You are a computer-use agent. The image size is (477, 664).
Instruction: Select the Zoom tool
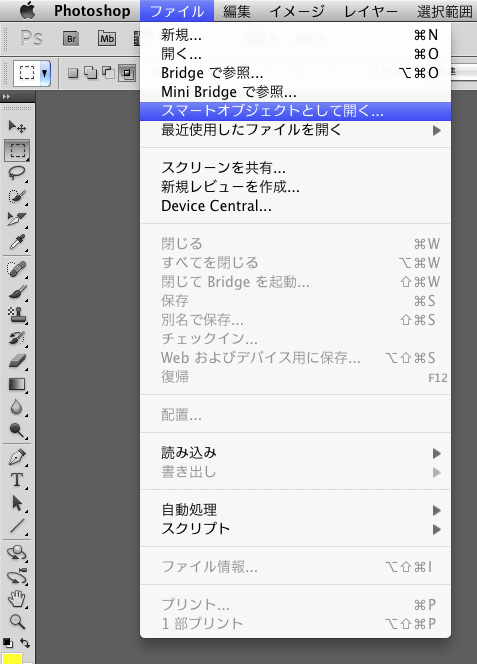pos(17,622)
